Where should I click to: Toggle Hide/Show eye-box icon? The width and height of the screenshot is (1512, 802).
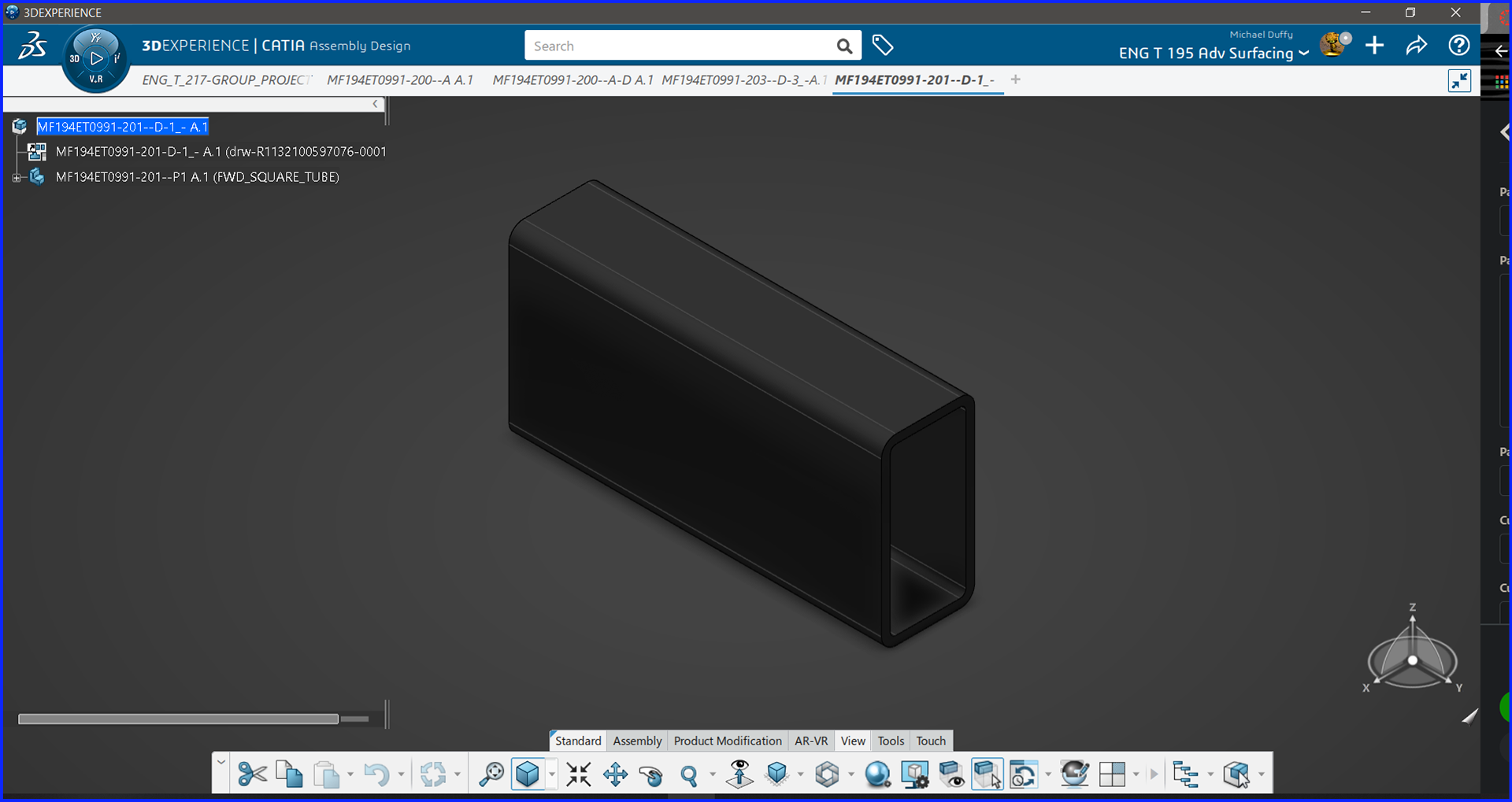(951, 774)
